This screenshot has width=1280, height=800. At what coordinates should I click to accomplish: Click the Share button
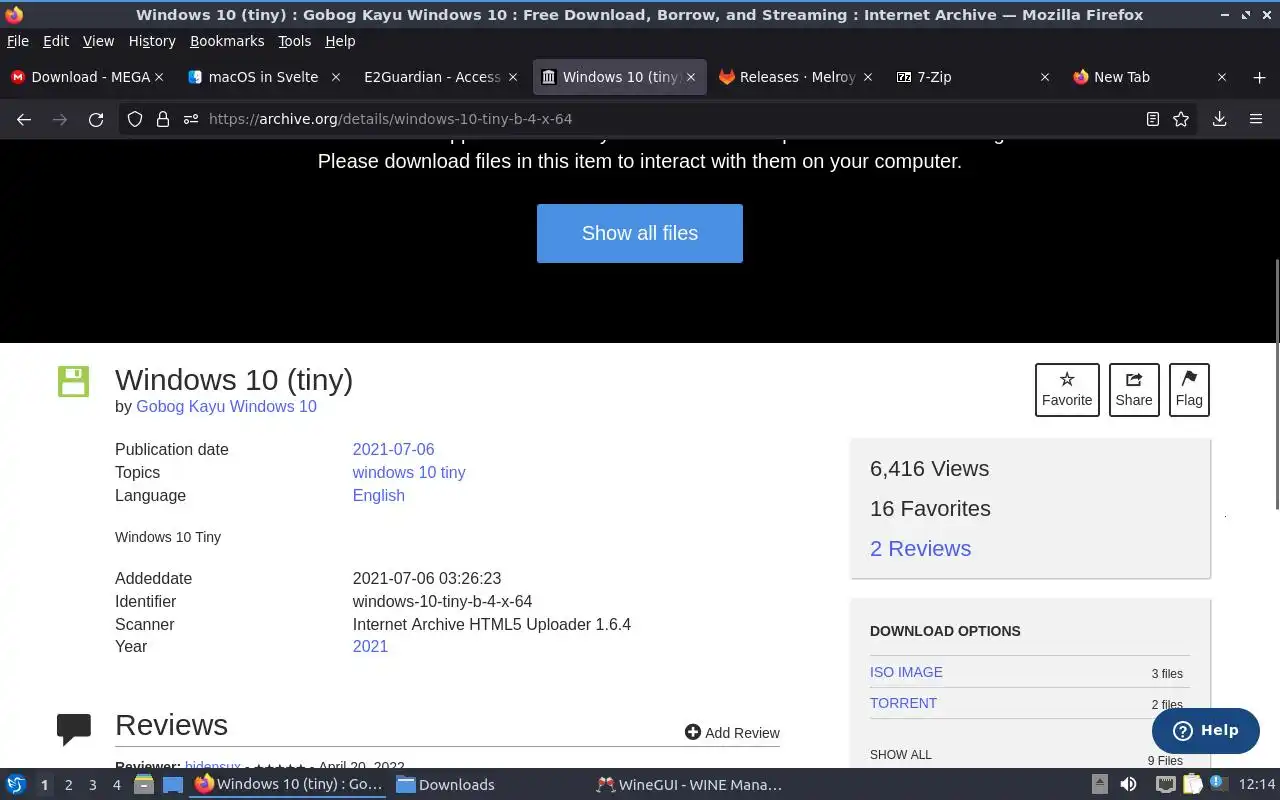point(1134,389)
